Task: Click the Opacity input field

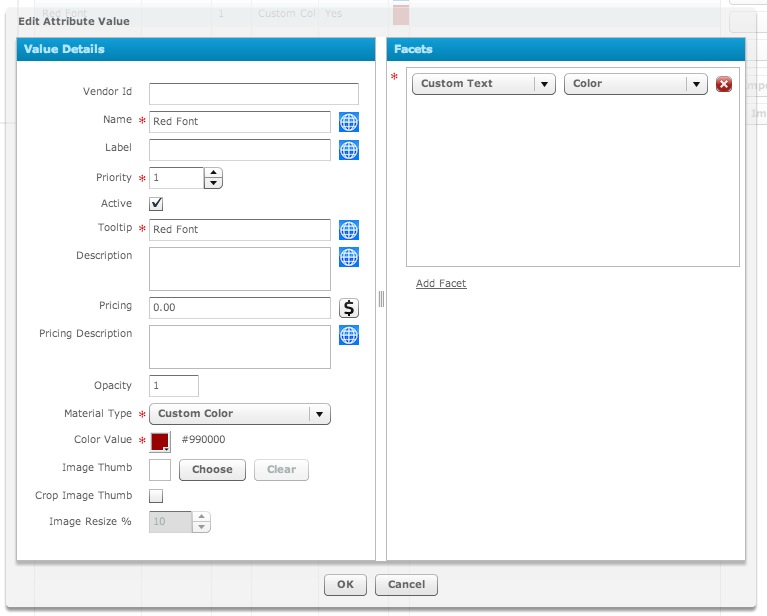Action: pos(174,386)
